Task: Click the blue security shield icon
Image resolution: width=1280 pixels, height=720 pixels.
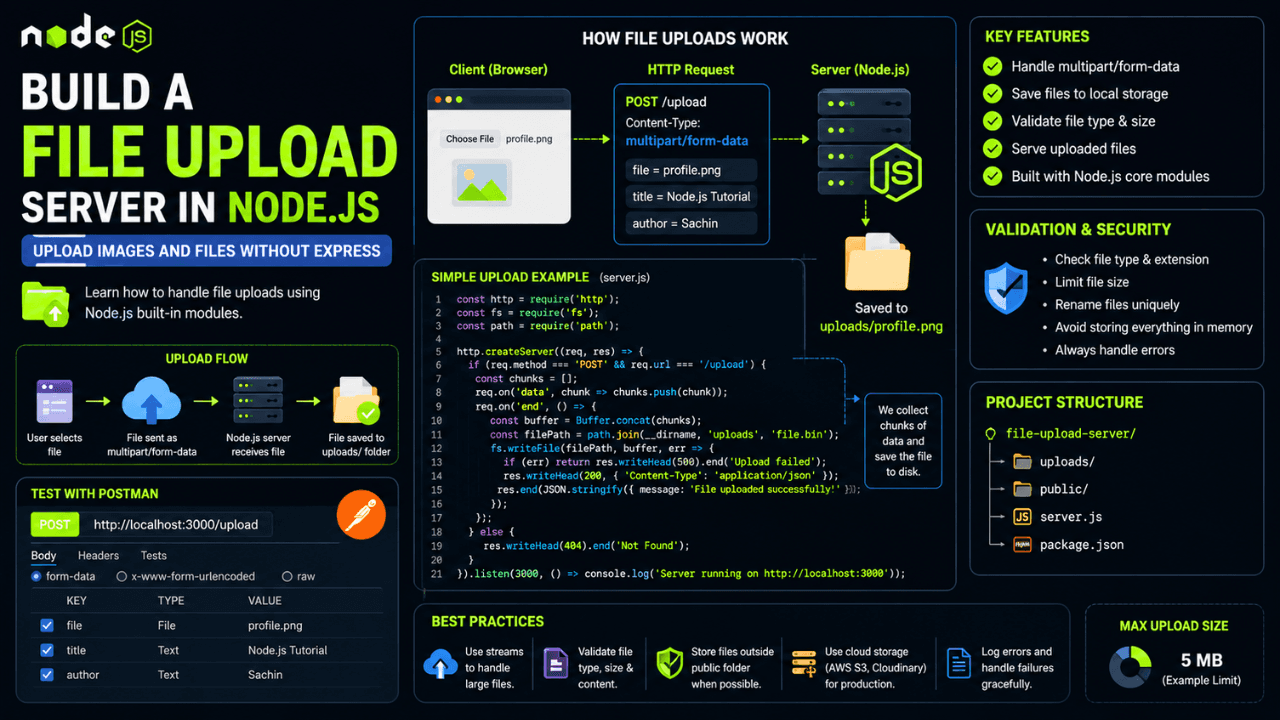Action: pyautogui.click(x=1006, y=289)
